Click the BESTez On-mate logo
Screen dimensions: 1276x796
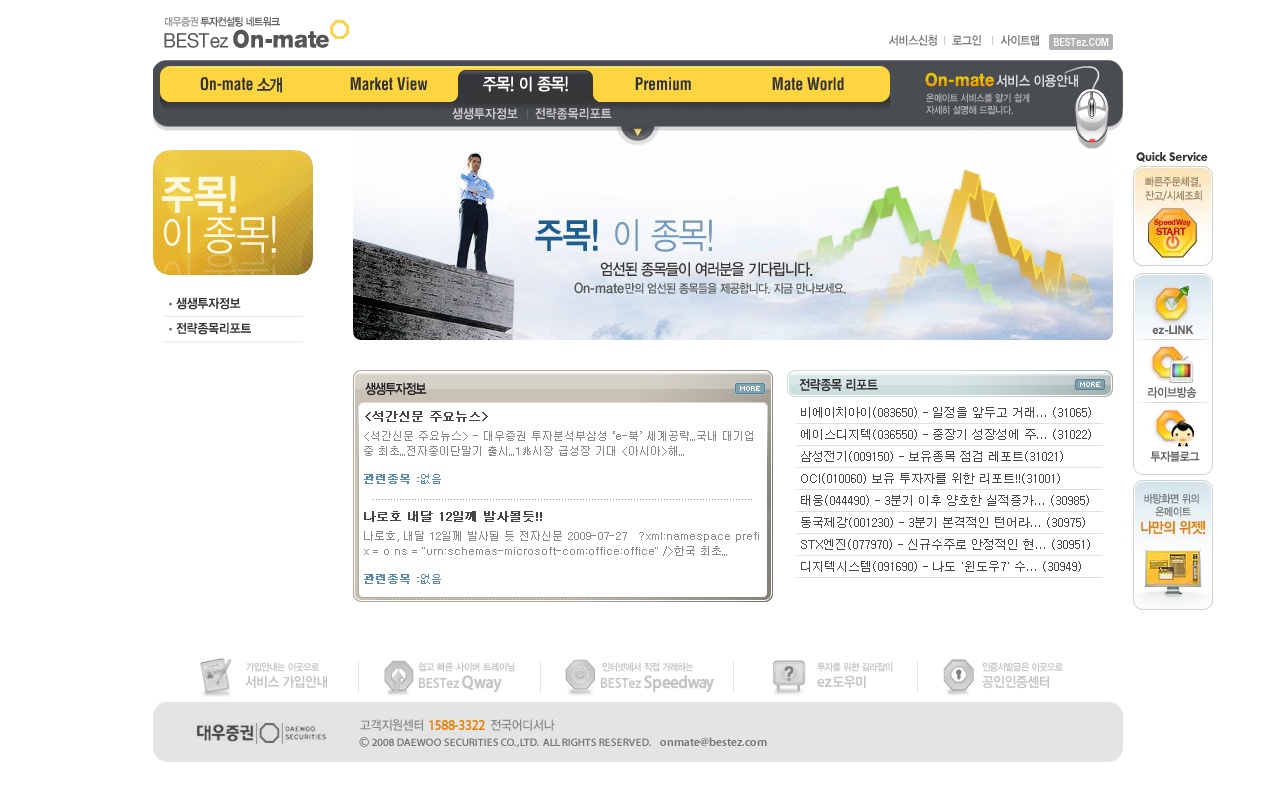256,33
